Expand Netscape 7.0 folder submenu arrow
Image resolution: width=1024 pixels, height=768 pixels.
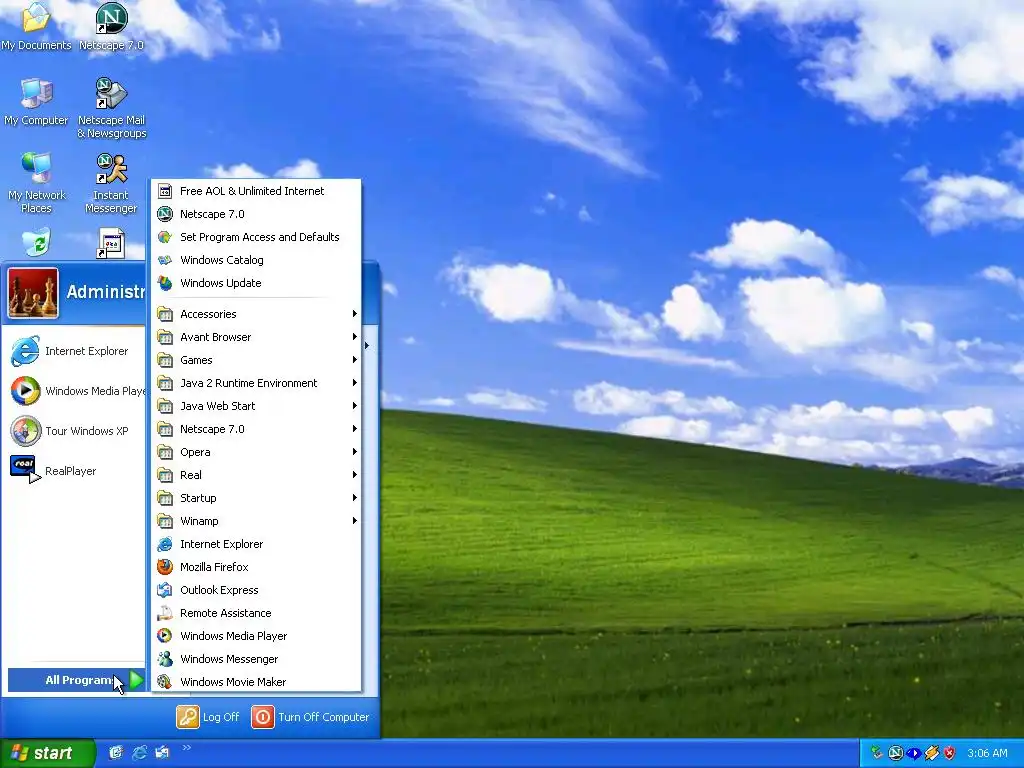355,429
